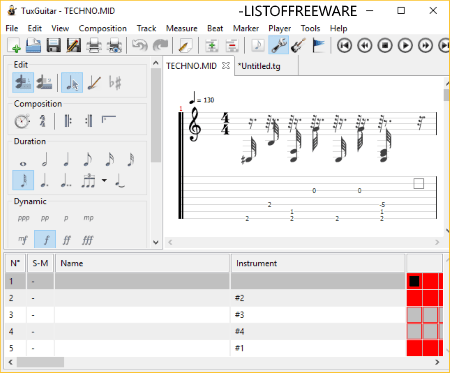Screen dimensions: 450x373
Task: Enable score edition pencil mode
Action: click(94, 82)
